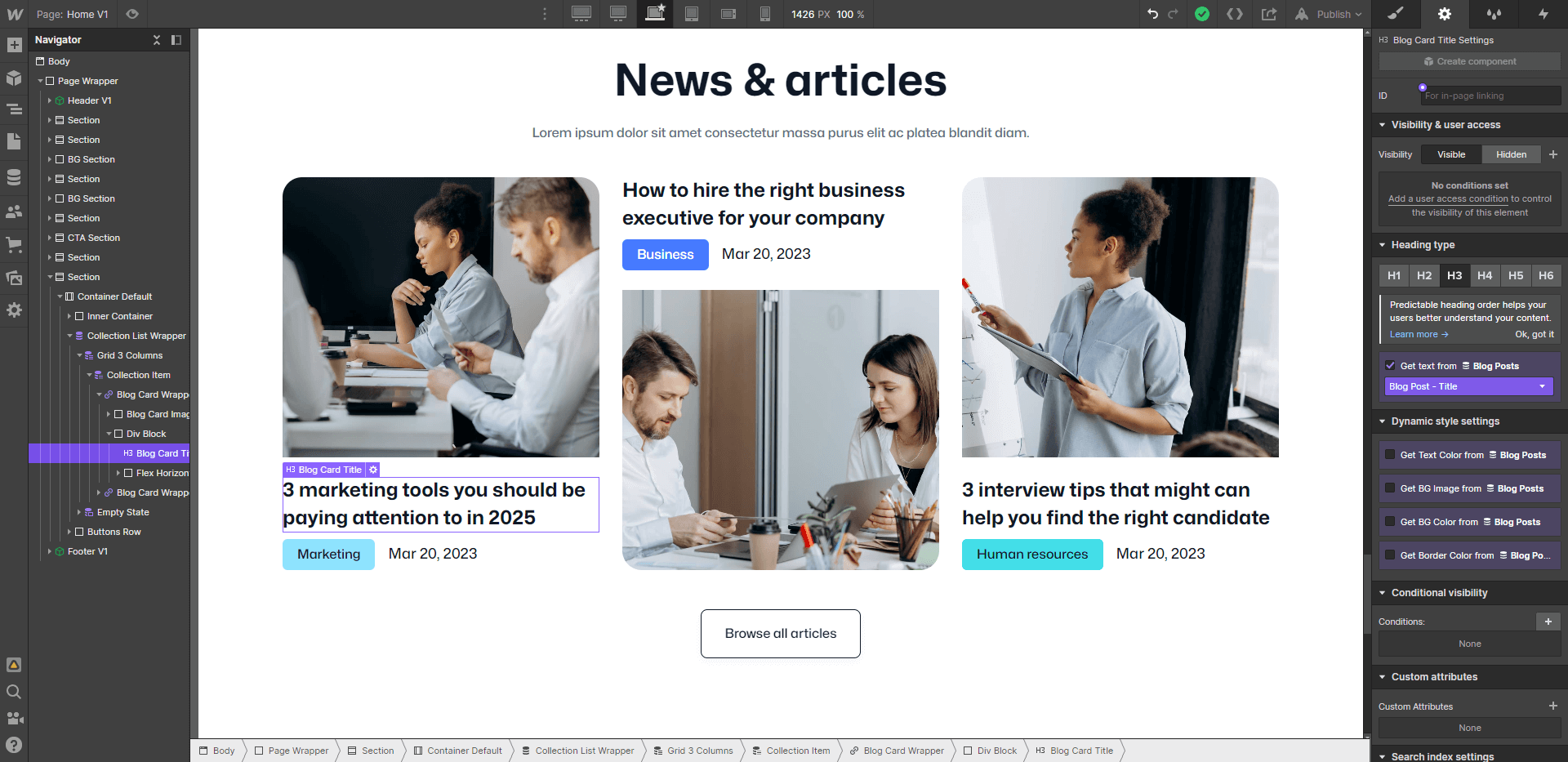This screenshot has width=1568, height=762.
Task: Expand the Footer V1 layer
Action: coord(49,551)
